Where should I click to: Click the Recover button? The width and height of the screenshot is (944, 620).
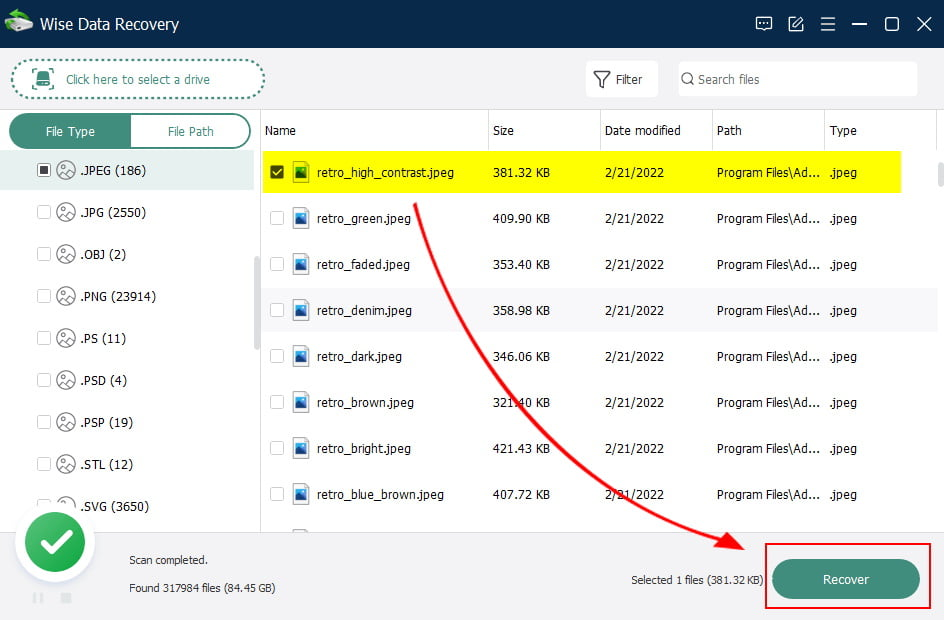[845, 579]
